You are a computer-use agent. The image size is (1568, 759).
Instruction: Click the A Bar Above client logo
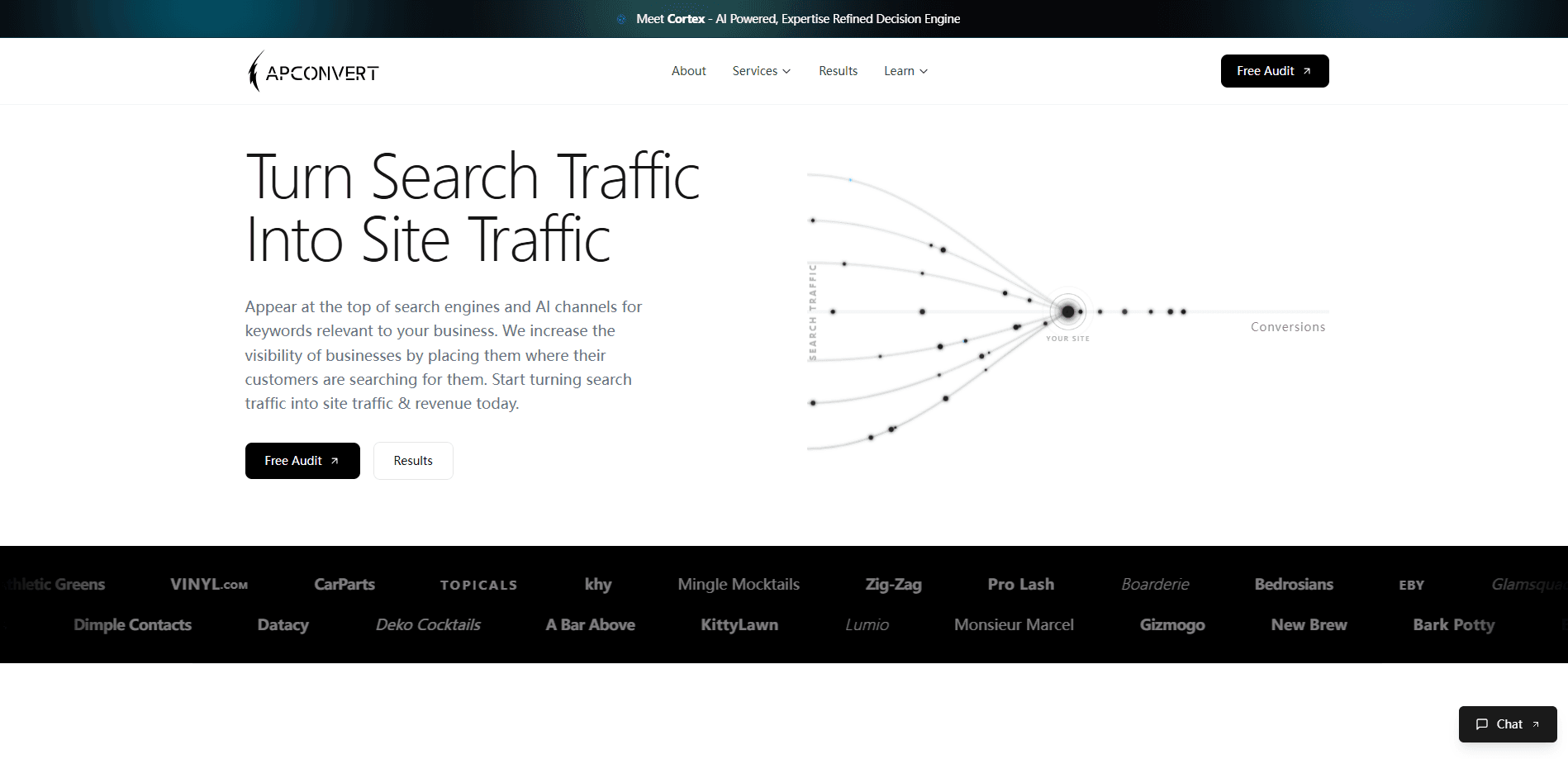tap(590, 624)
